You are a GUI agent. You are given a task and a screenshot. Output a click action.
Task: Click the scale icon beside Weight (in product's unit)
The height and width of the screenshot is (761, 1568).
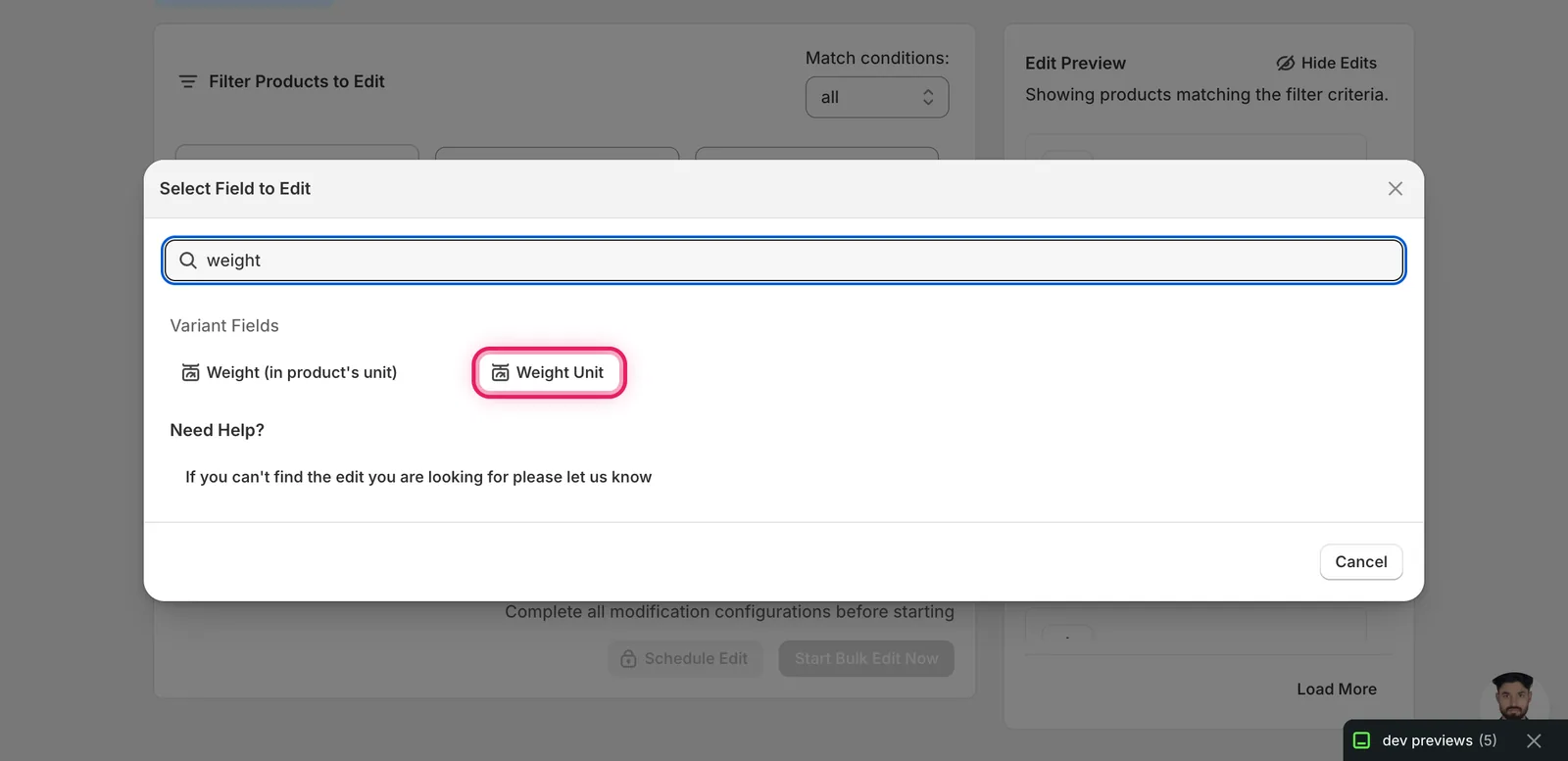(190, 372)
